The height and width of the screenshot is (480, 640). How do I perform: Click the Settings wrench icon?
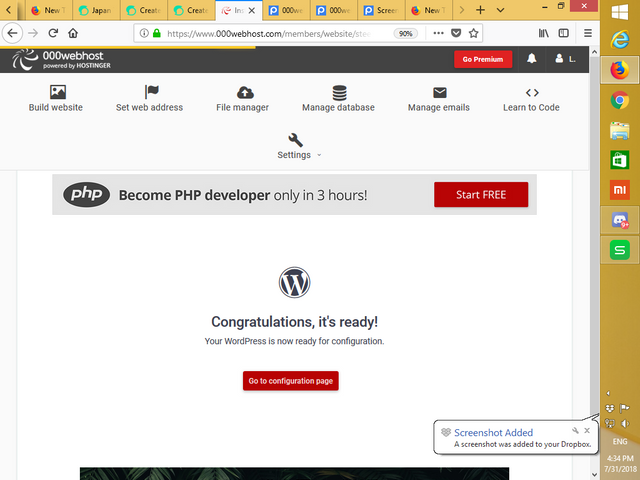[x=296, y=140]
